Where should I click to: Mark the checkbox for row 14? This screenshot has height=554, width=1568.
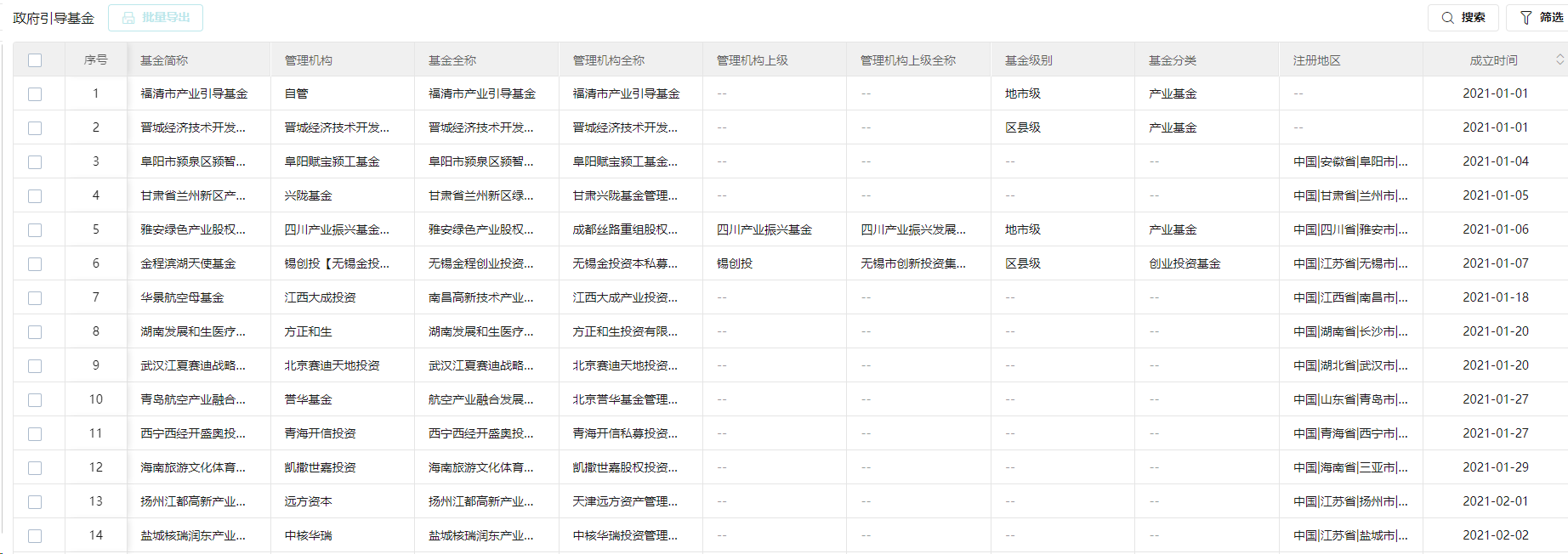pos(35,536)
